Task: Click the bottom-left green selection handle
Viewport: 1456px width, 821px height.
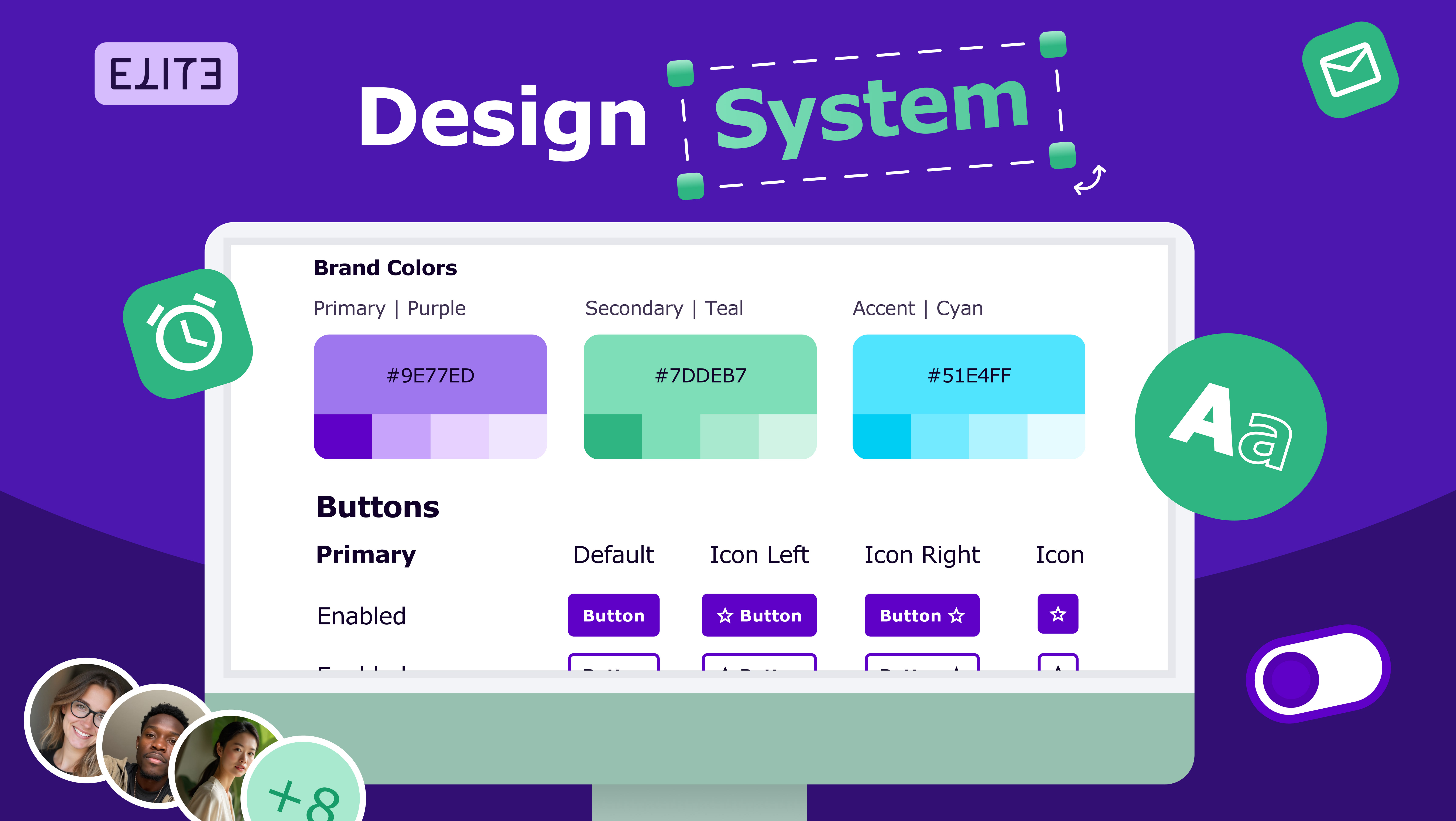Action: click(x=691, y=186)
